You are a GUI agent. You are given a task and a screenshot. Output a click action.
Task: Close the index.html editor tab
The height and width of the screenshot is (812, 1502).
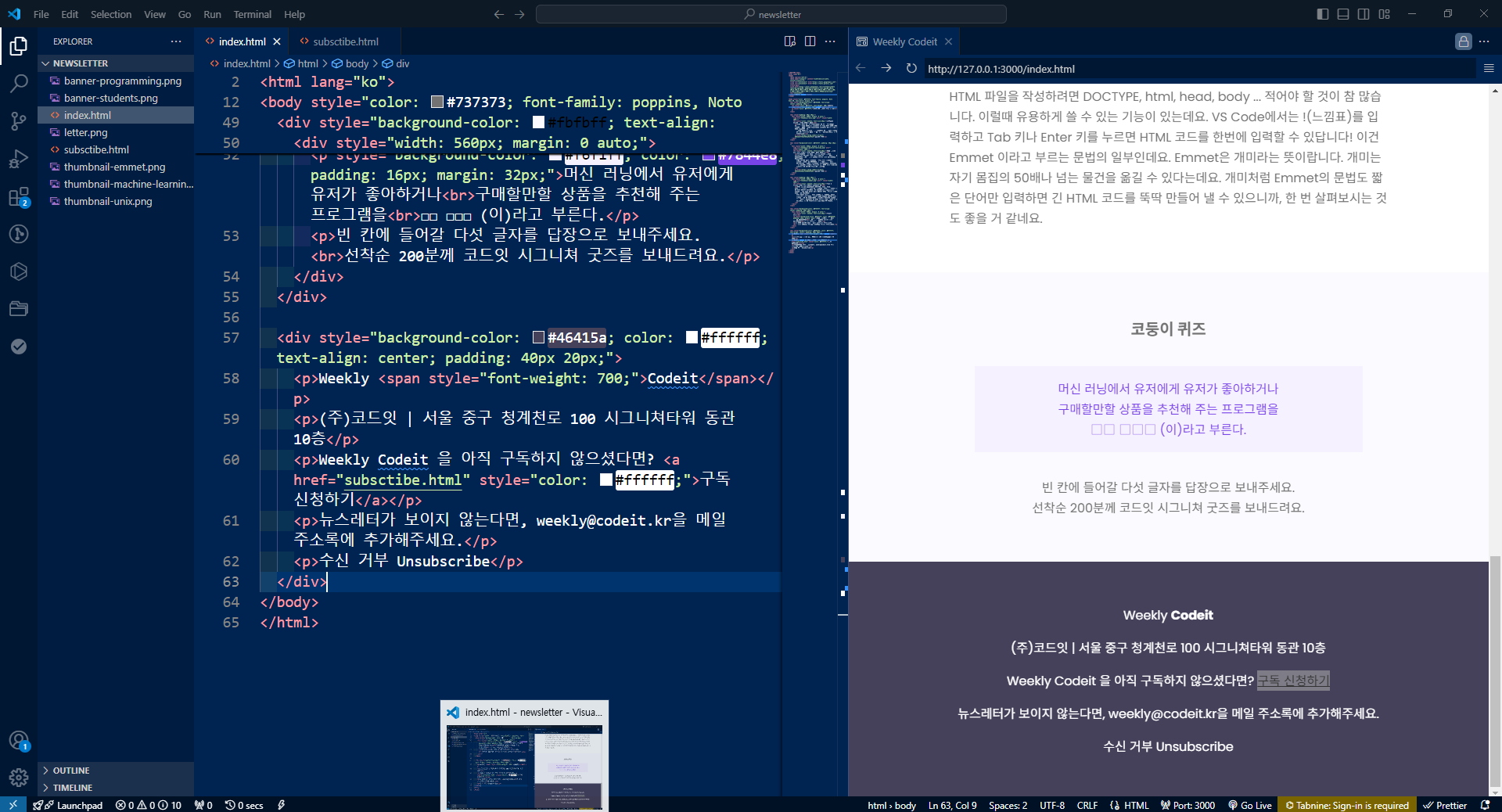tap(277, 41)
